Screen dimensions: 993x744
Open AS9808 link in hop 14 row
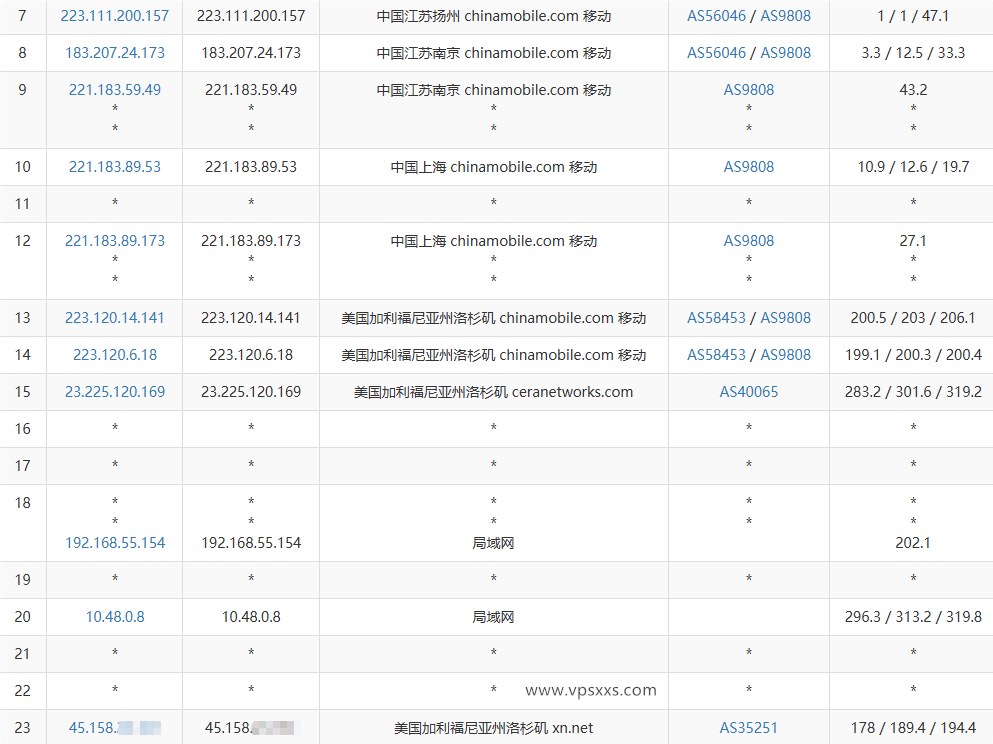(785, 355)
